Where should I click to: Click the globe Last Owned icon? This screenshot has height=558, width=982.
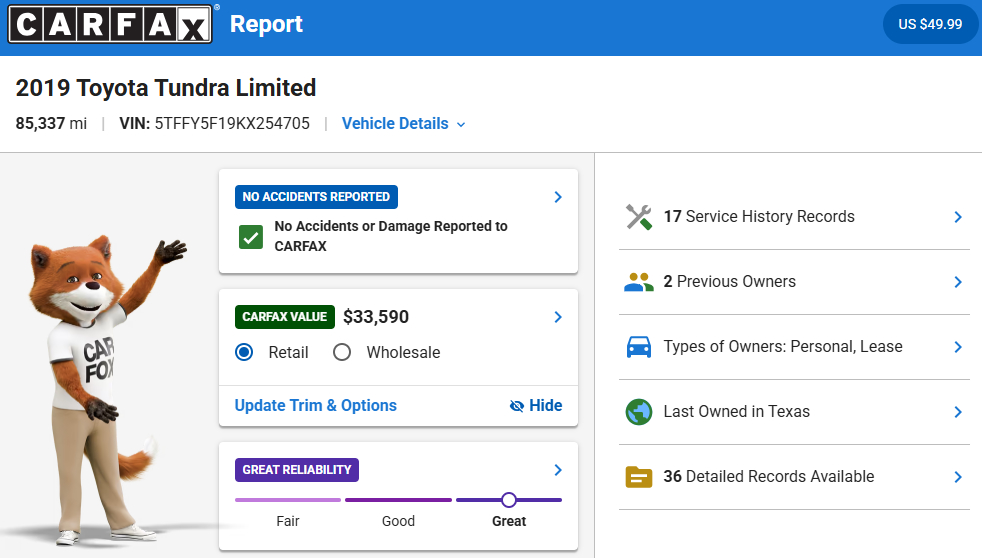[x=639, y=412]
